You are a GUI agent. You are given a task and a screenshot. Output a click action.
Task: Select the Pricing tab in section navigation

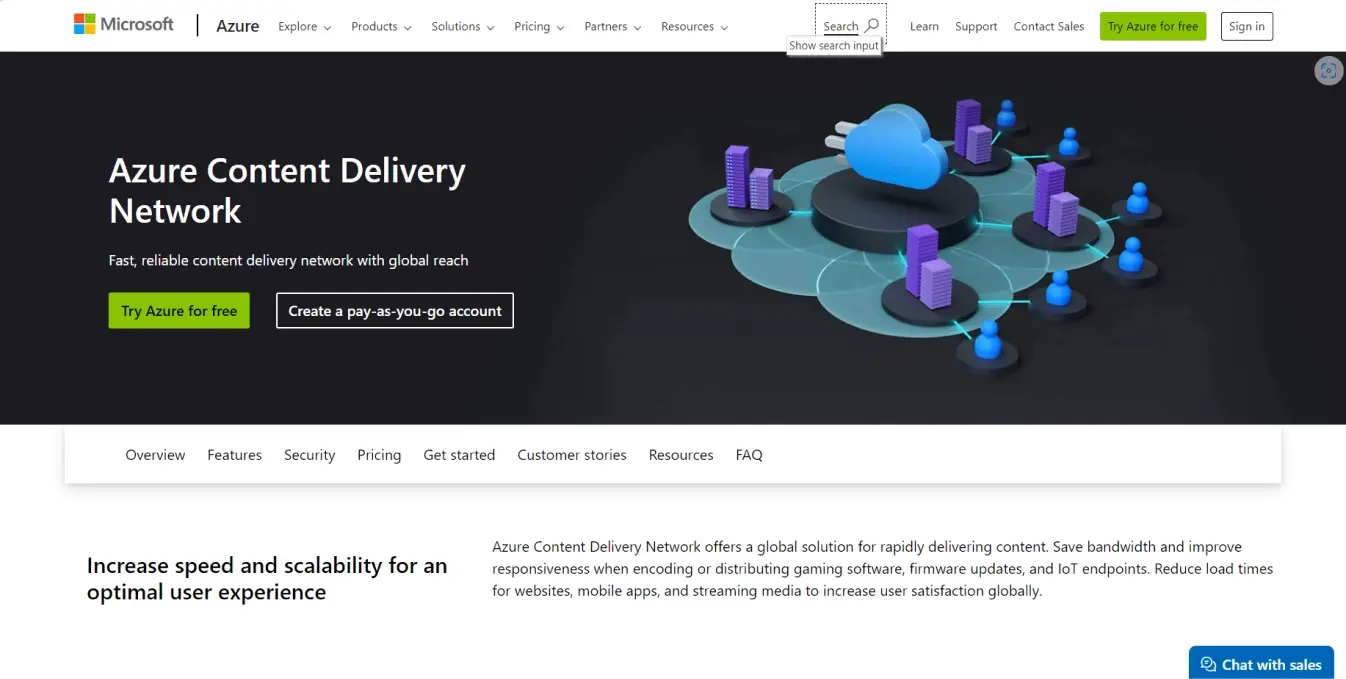point(379,455)
